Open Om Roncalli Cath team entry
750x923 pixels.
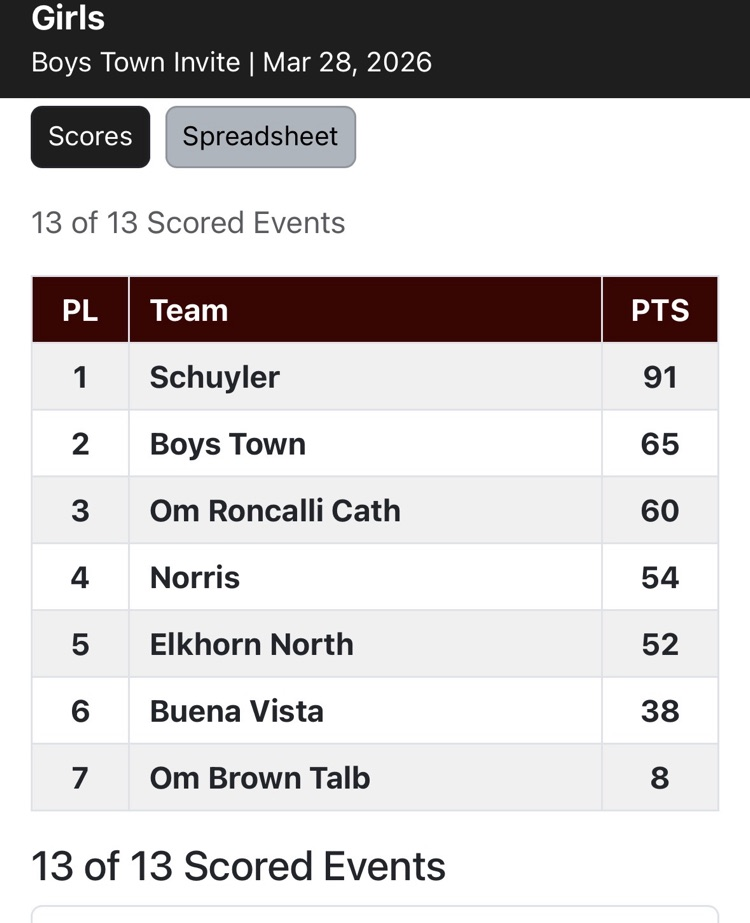tap(275, 511)
